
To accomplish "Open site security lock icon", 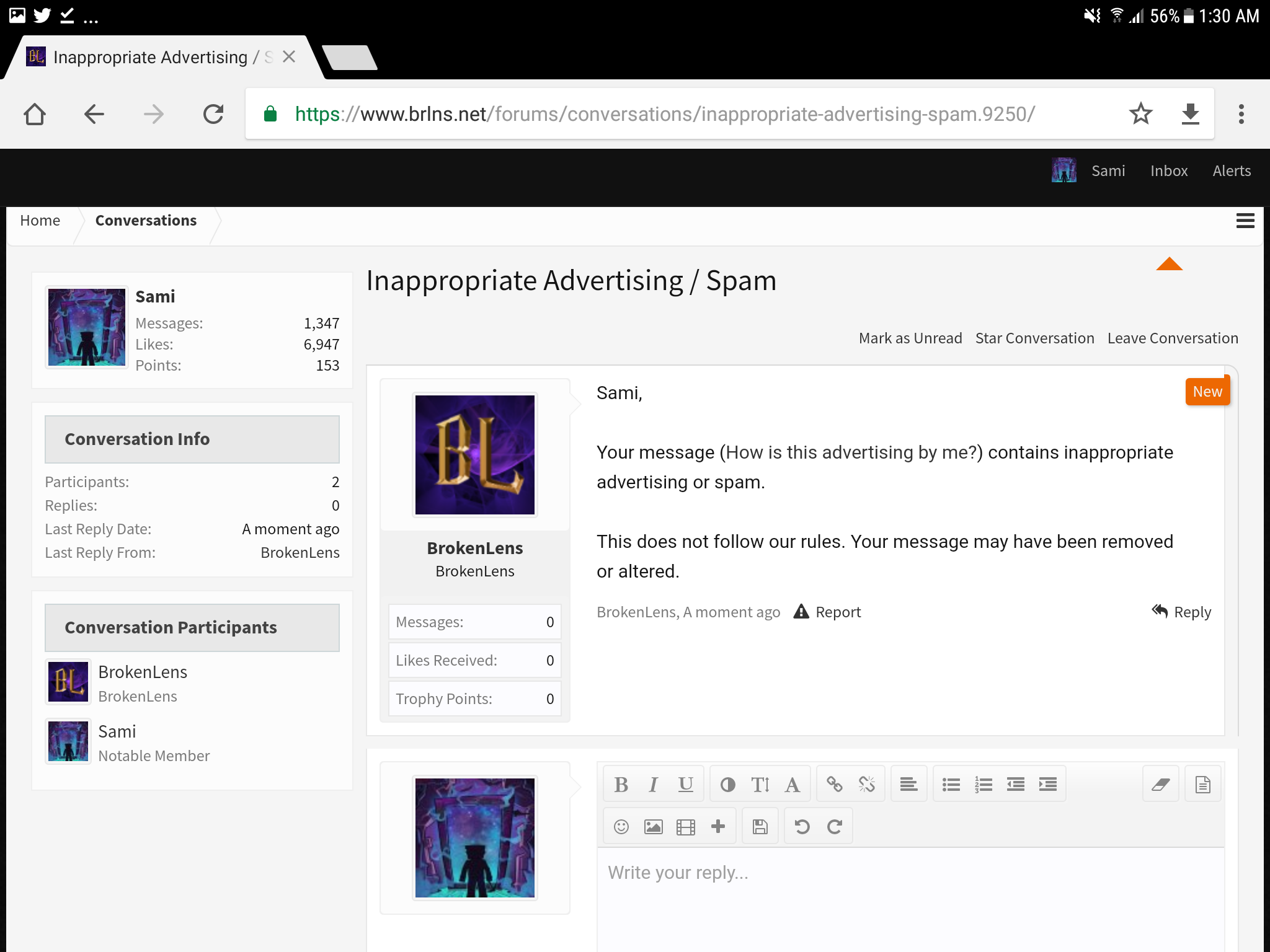I will (270, 114).
